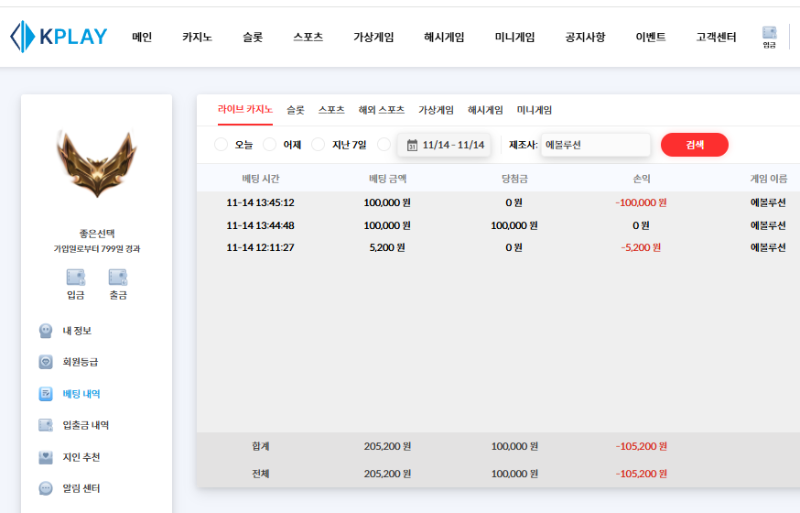Image resolution: width=800 pixels, height=513 pixels.
Task: Click the bet time 11-14 12:11:27
Action: click(260, 248)
